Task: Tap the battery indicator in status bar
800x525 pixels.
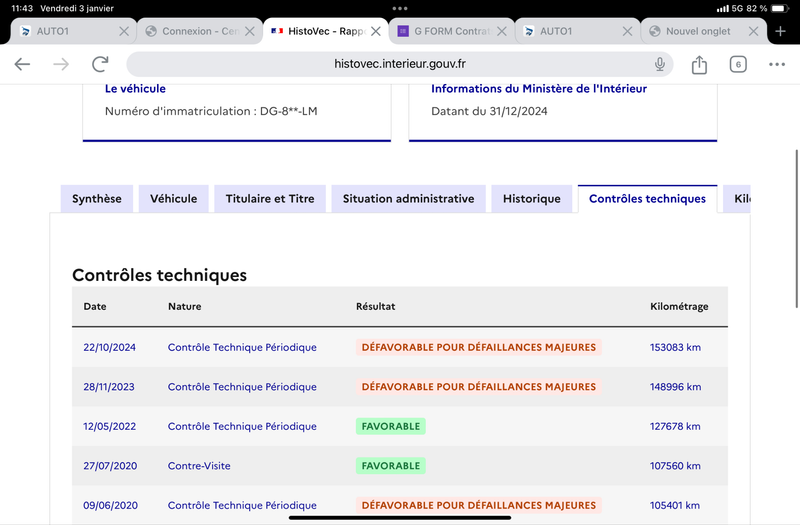Action: [x=780, y=9]
